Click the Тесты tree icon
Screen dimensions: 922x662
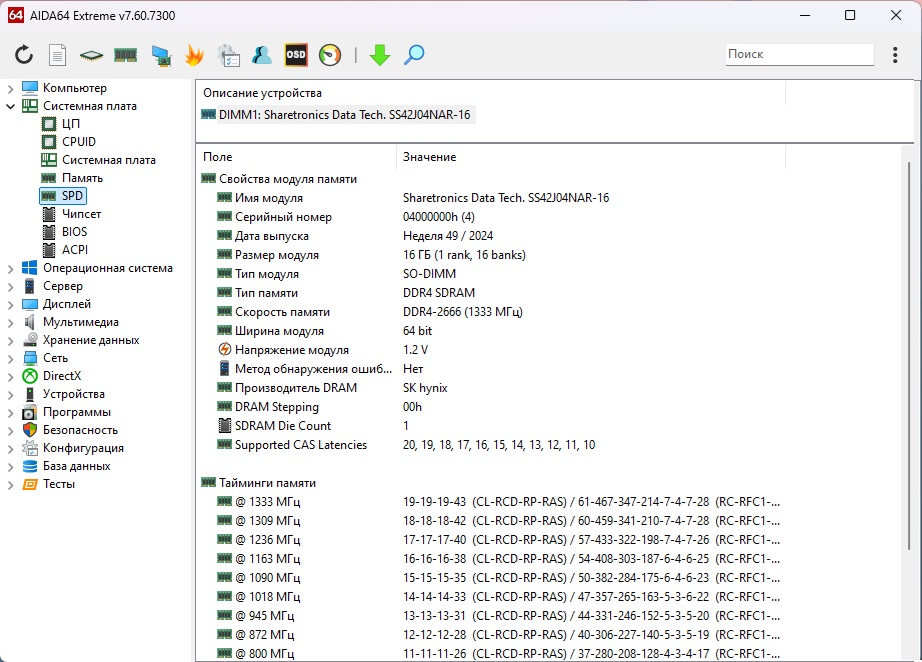[30, 484]
